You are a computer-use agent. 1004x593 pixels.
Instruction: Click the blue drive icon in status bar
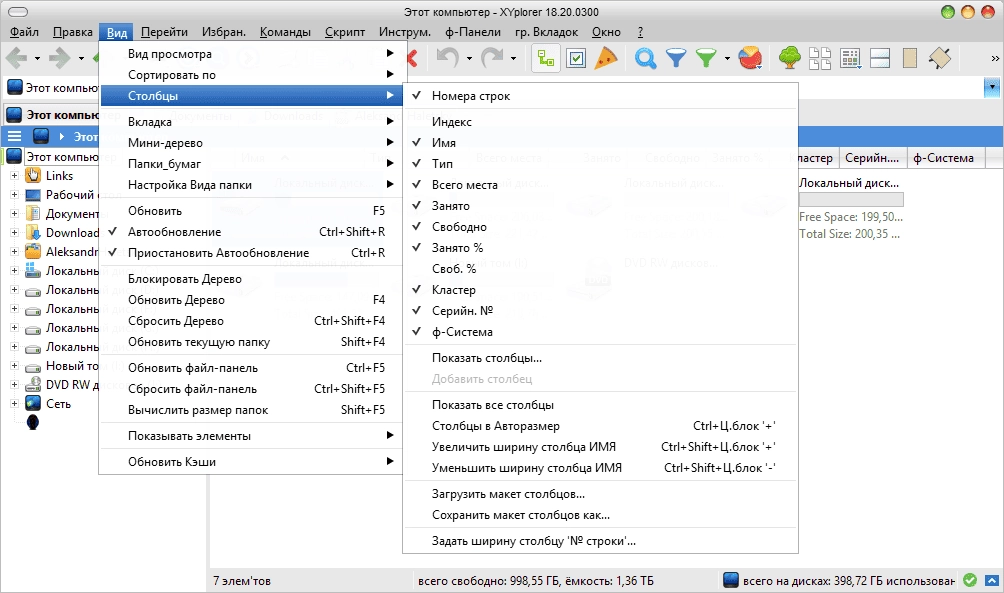point(731,580)
